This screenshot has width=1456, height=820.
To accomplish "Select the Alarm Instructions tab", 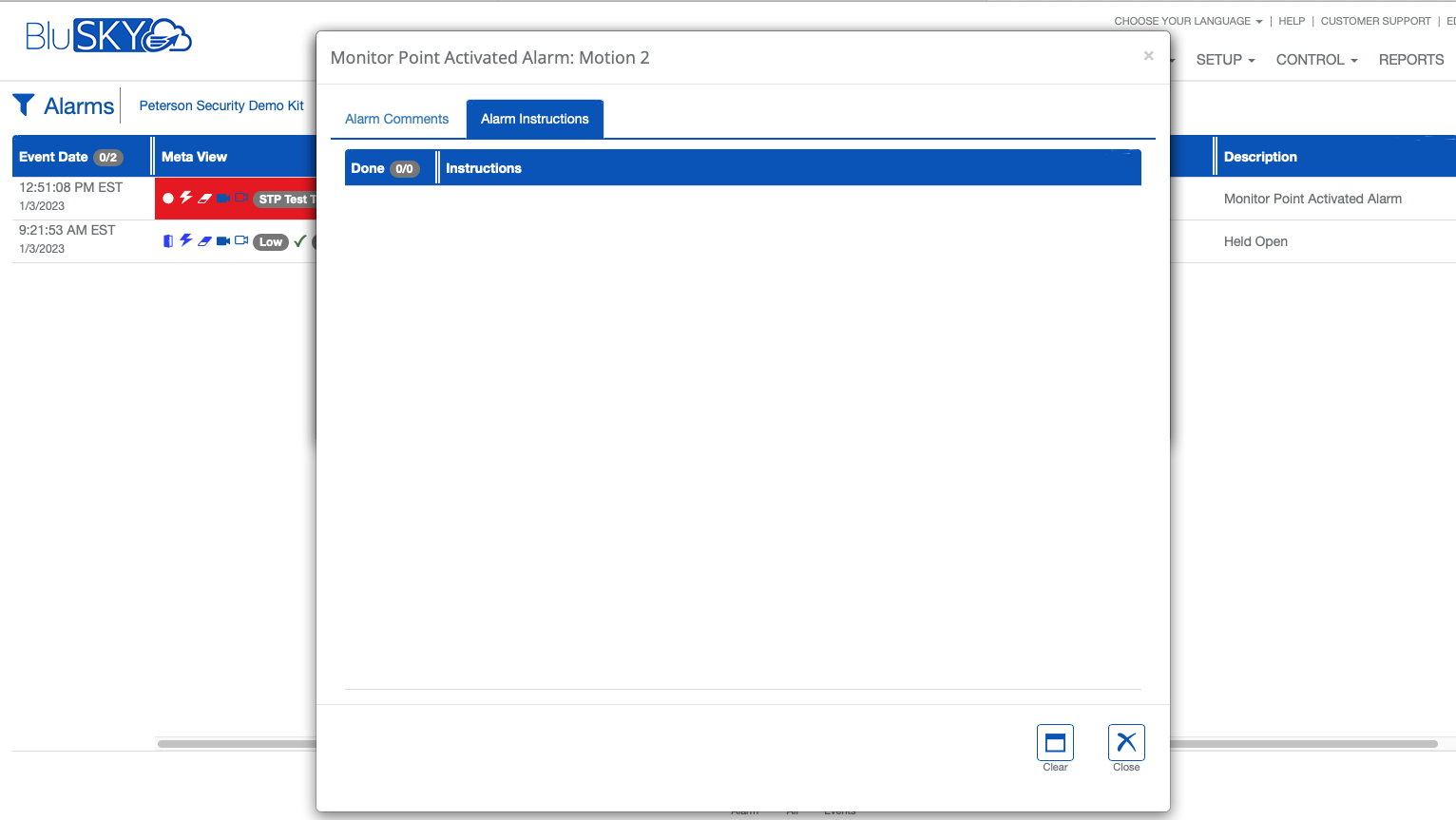I will (534, 119).
